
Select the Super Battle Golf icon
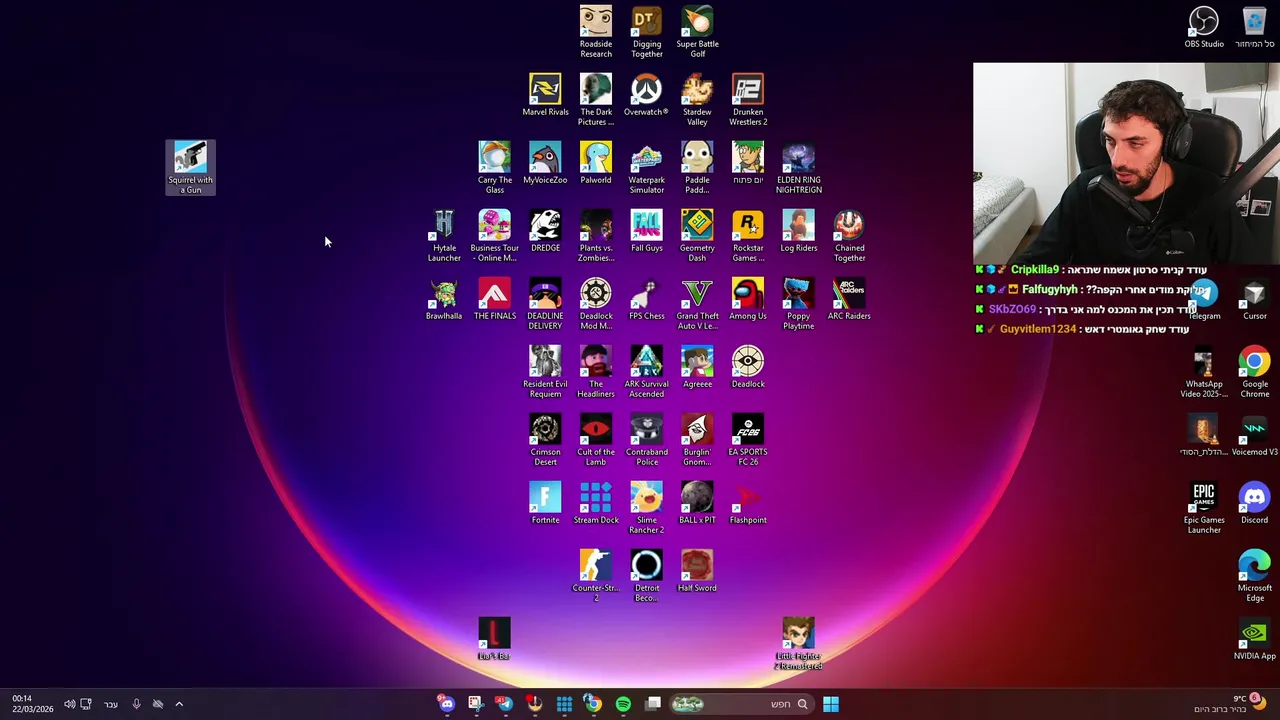click(697, 32)
